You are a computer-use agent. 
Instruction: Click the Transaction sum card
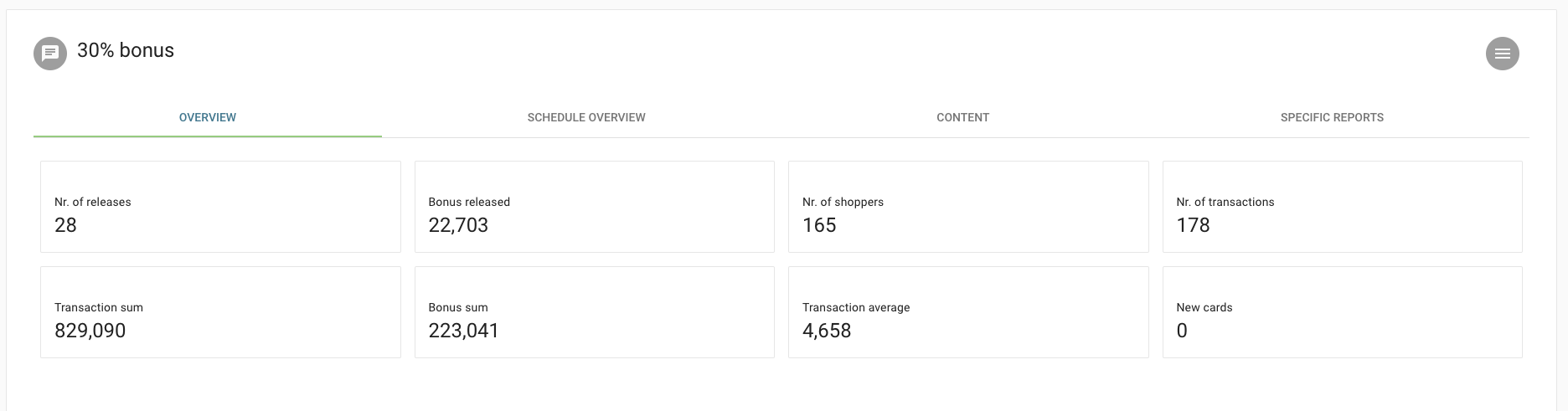220,312
